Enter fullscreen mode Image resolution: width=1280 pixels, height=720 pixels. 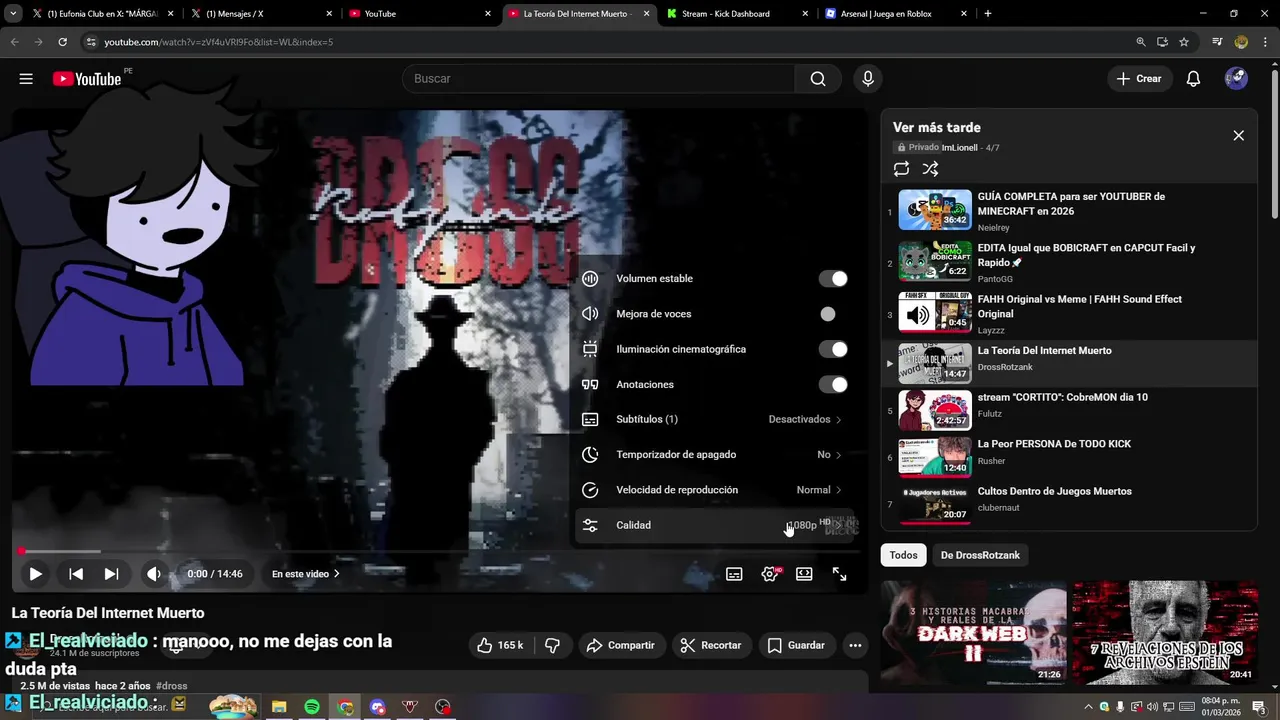tap(840, 574)
